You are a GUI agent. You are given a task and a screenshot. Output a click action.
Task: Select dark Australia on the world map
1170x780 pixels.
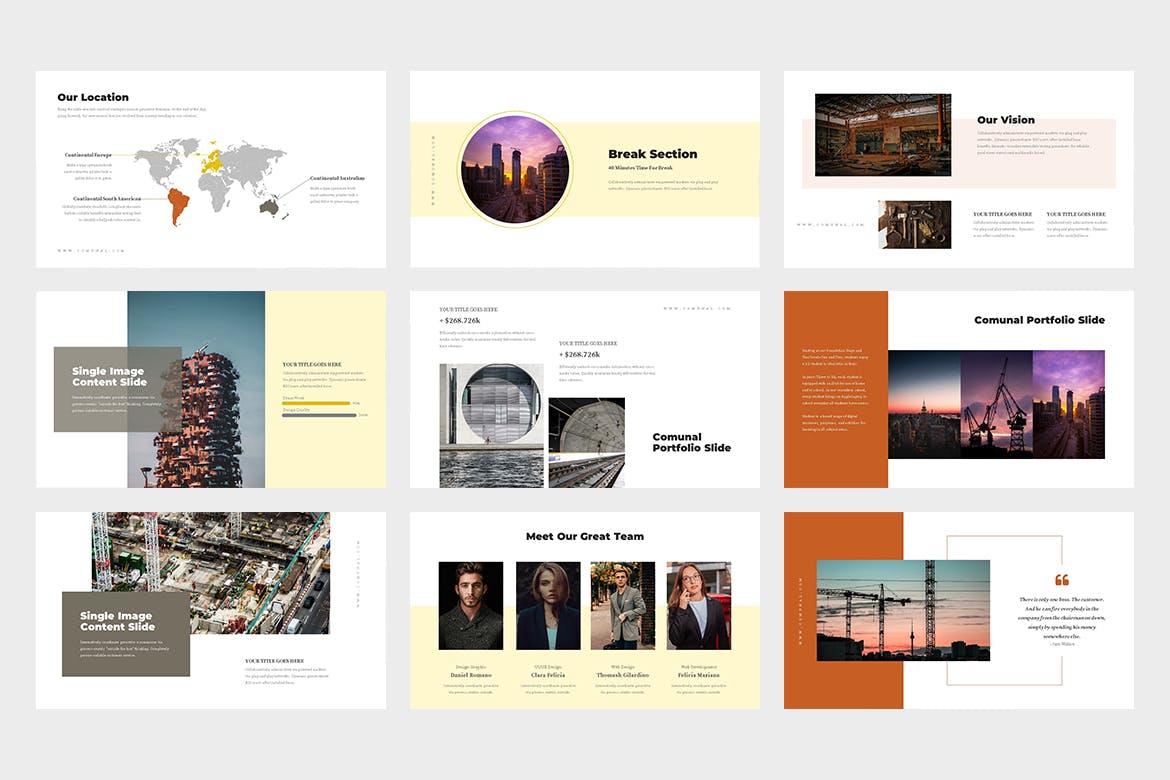point(268,206)
